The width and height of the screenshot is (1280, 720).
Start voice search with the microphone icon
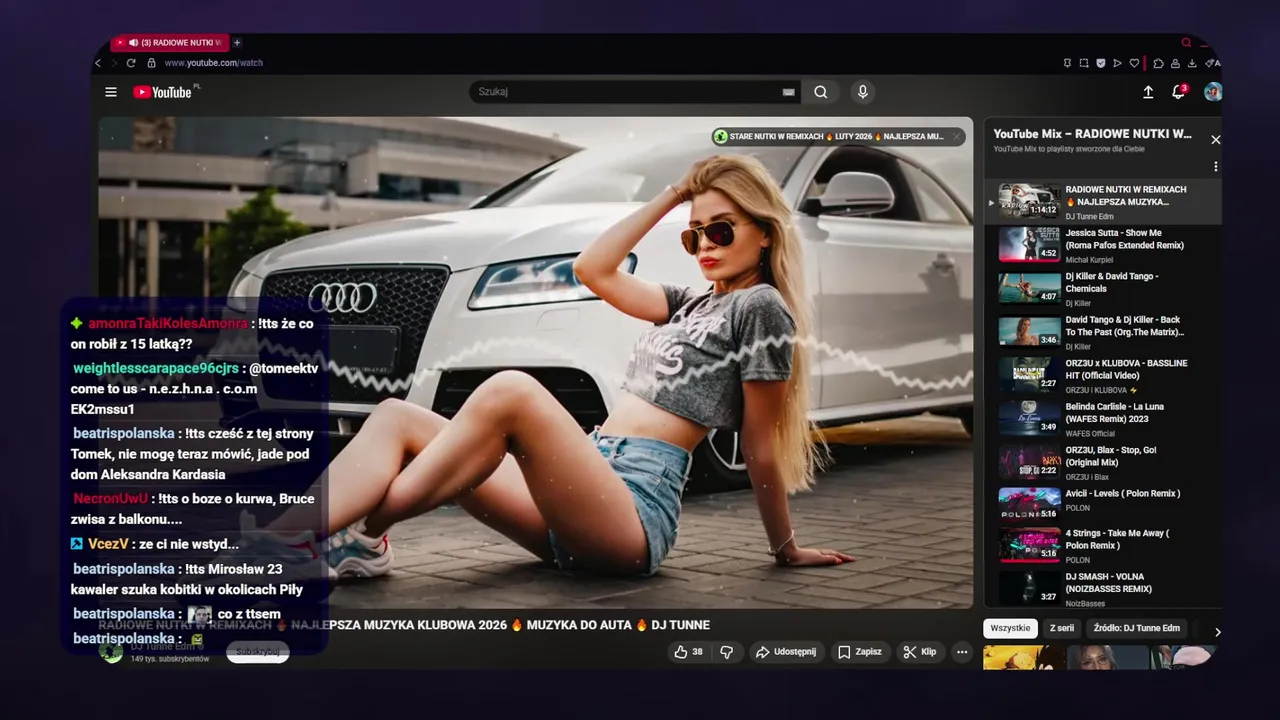pos(862,92)
